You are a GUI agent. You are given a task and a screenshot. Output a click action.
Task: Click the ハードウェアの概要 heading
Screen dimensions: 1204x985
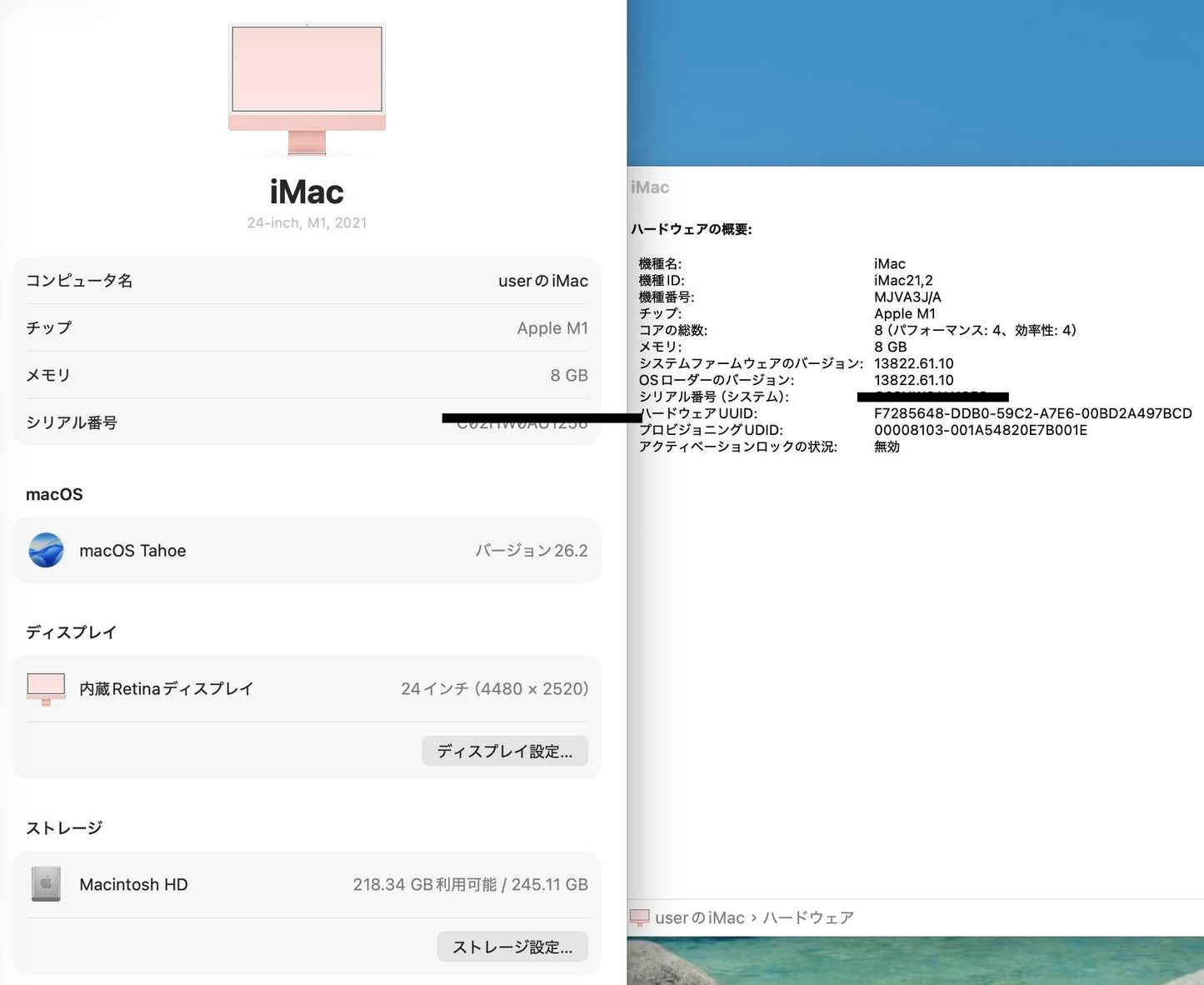[692, 229]
